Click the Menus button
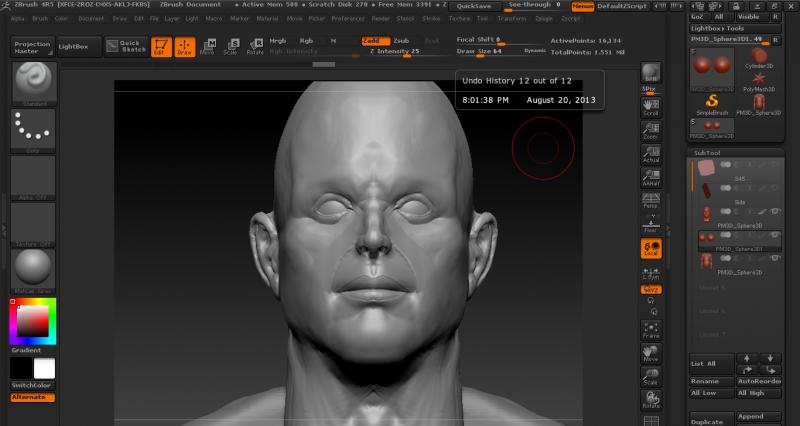This screenshot has height=426, width=800. pyautogui.click(x=582, y=6)
